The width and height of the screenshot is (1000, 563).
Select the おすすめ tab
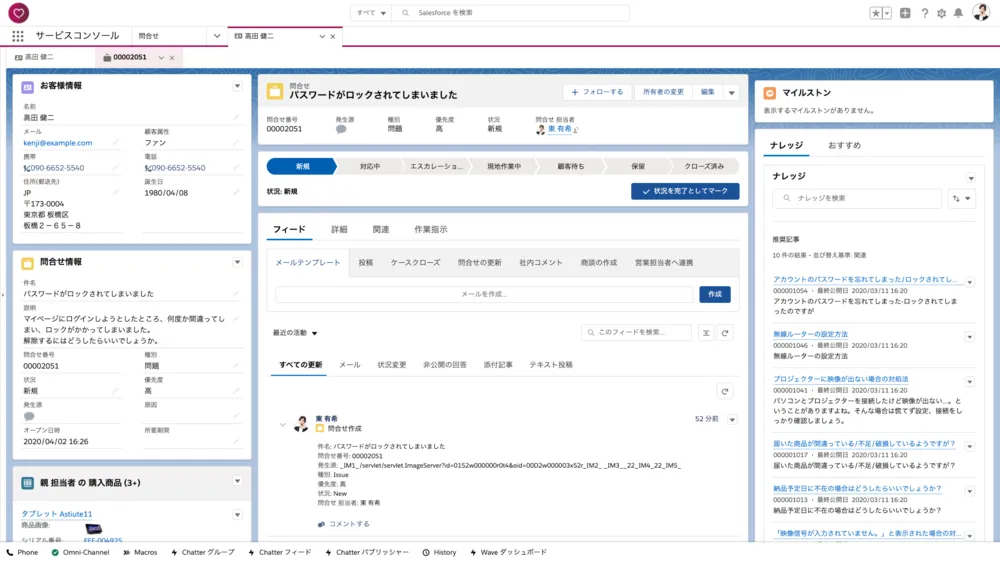point(844,145)
